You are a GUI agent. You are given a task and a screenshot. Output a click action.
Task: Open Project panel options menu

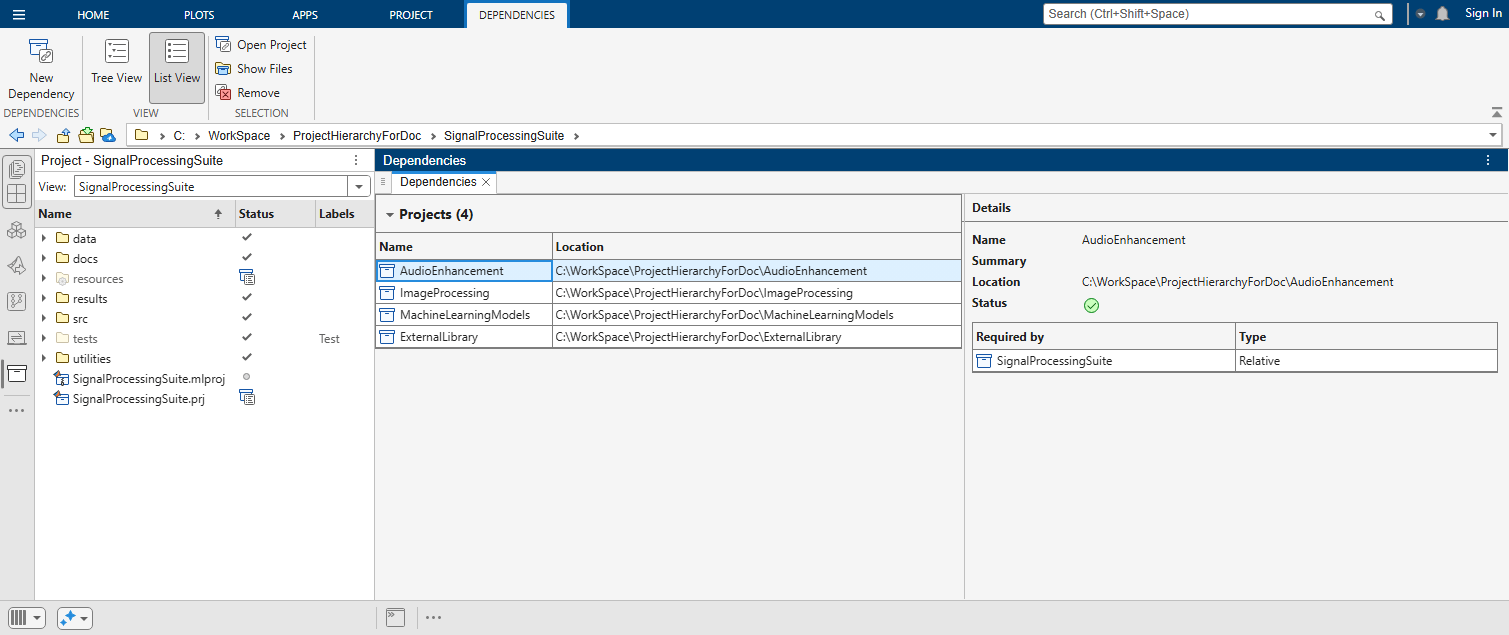pos(355,160)
